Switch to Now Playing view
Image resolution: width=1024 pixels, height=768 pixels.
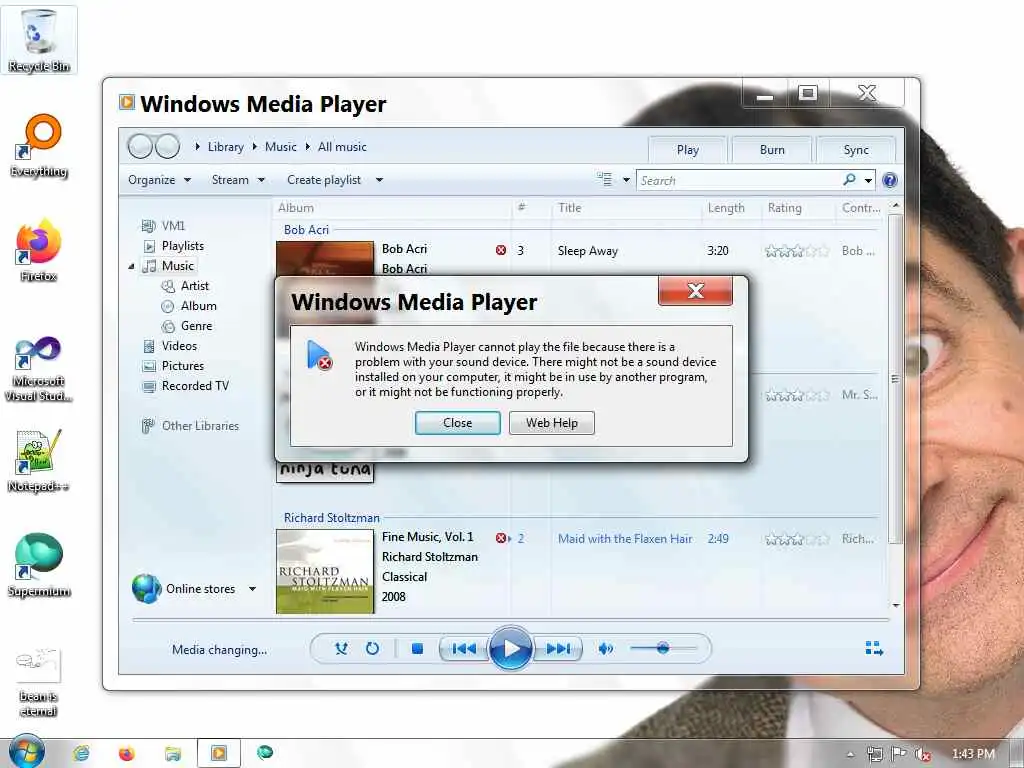click(x=874, y=648)
